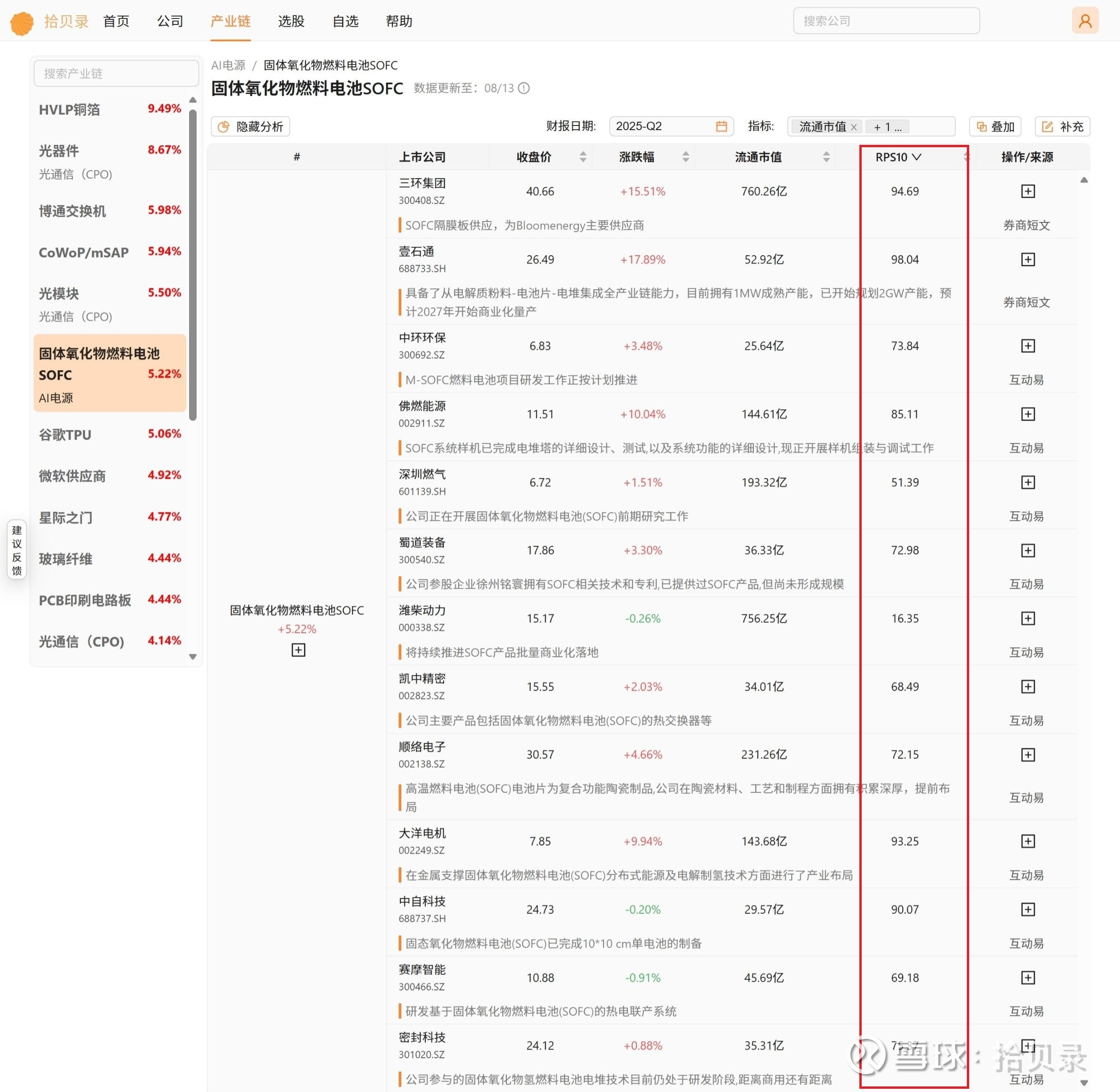Click the plus icon for 壹石通 row
This screenshot has width=1120, height=1092.
1028,260
